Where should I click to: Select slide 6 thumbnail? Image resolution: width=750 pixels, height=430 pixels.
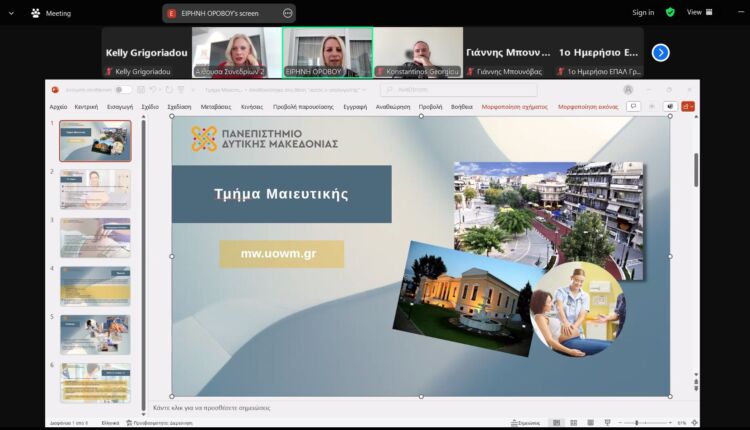95,383
